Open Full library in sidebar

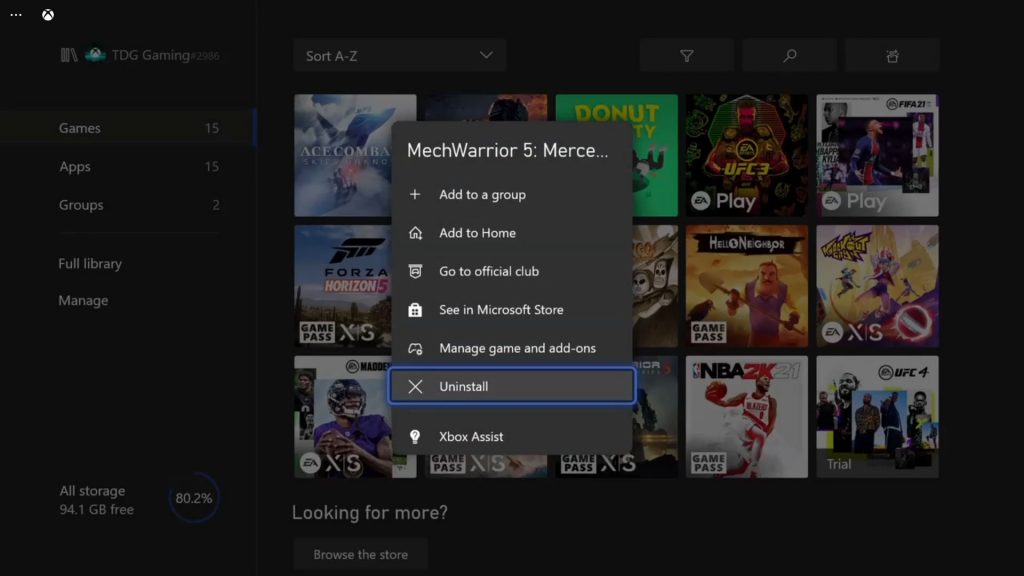(x=90, y=263)
